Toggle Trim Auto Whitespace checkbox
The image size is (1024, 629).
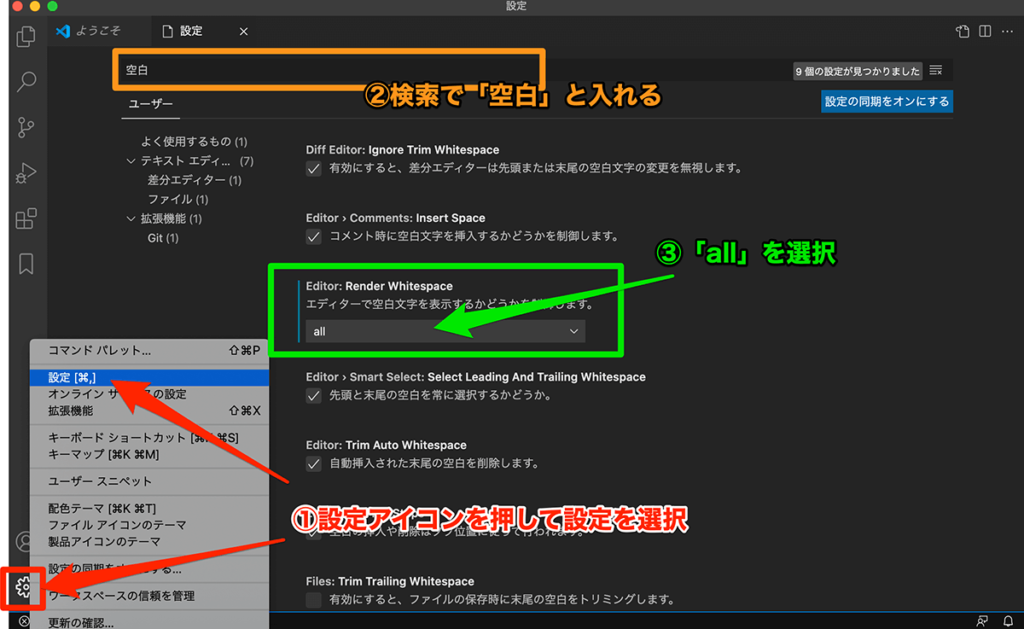[313, 464]
